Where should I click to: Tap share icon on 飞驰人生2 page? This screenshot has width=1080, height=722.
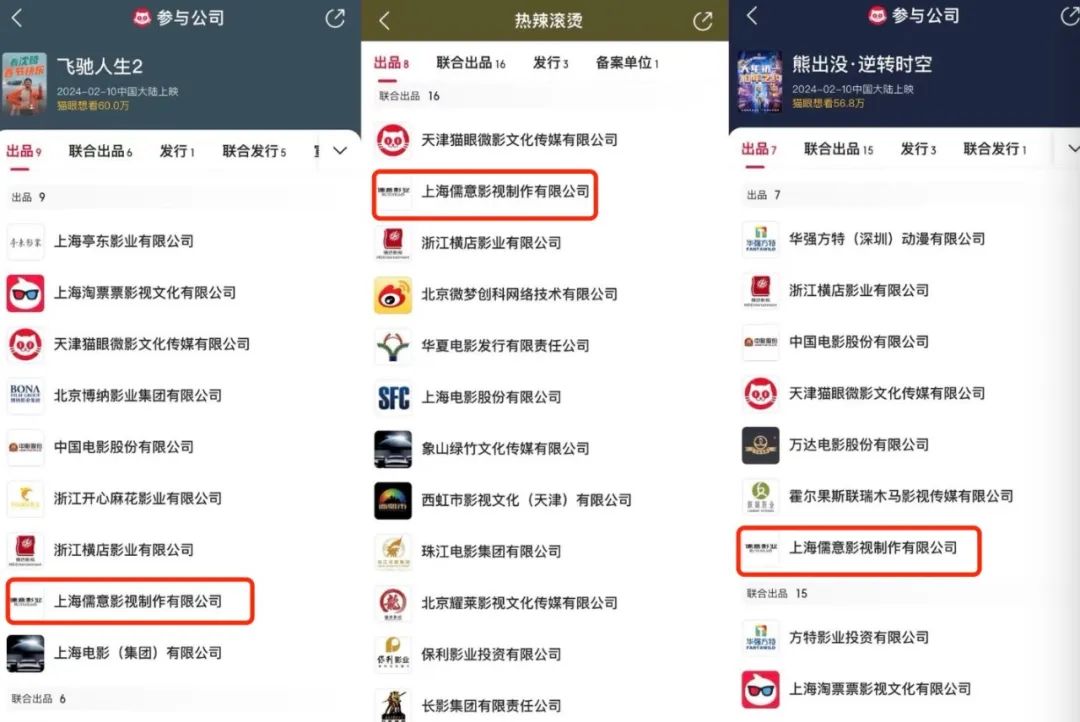pyautogui.click(x=335, y=18)
